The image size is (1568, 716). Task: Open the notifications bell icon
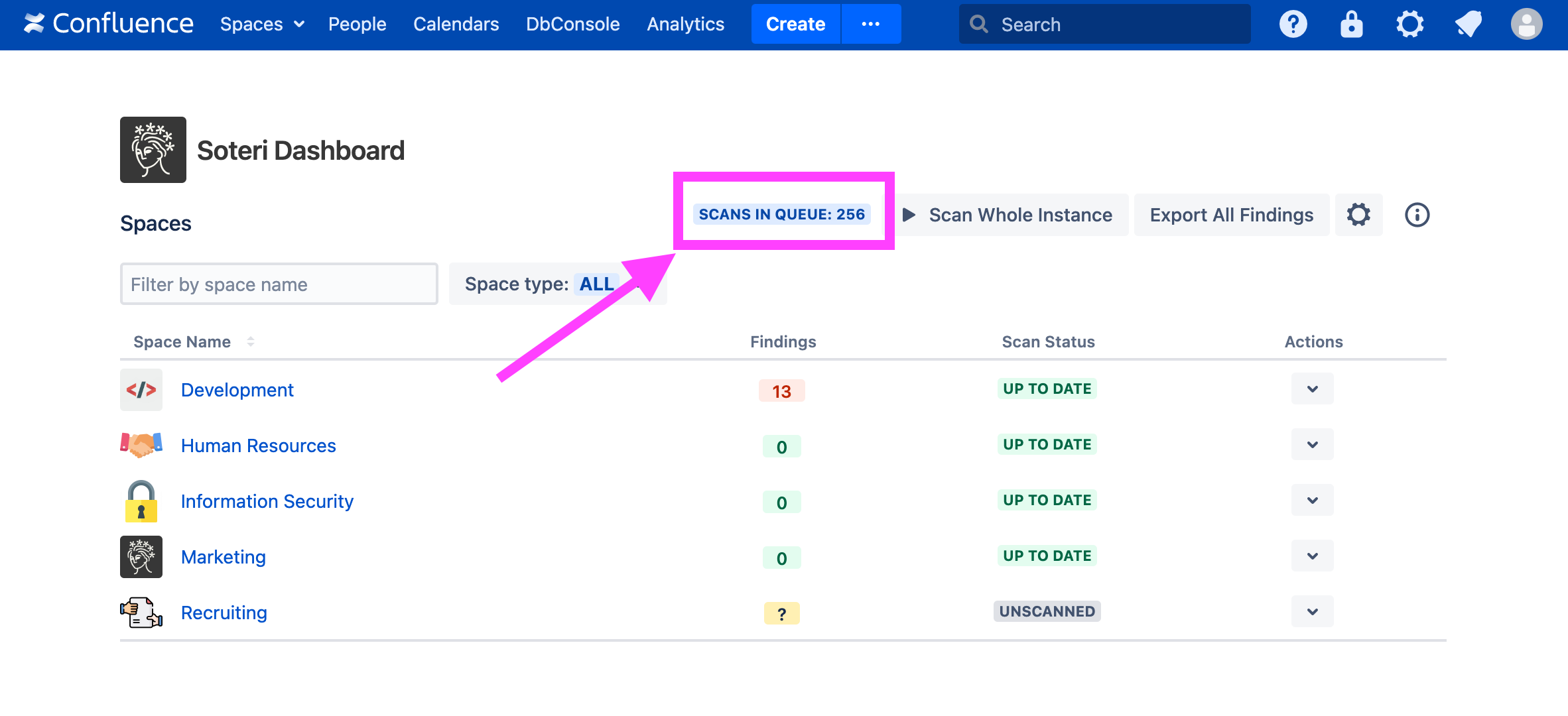(1468, 25)
